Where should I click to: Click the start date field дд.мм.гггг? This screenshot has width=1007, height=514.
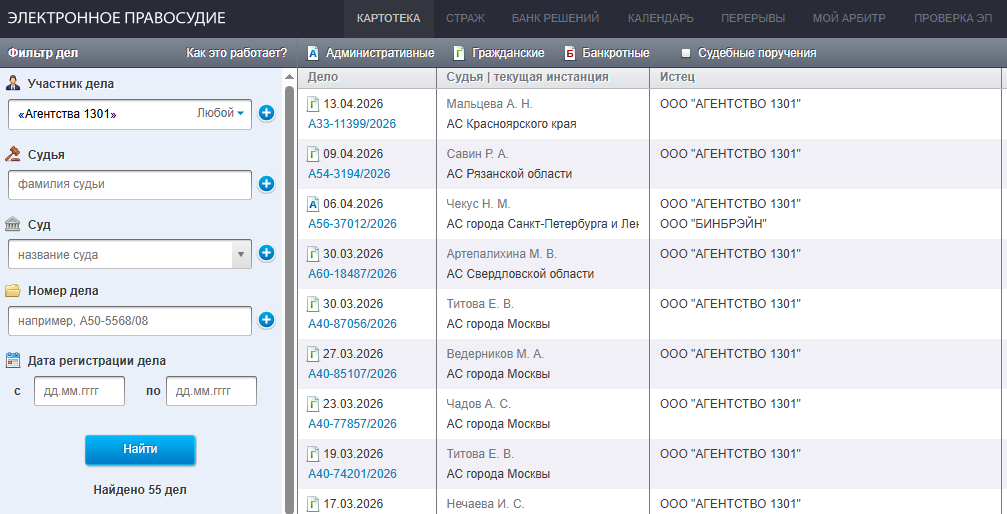(80, 391)
